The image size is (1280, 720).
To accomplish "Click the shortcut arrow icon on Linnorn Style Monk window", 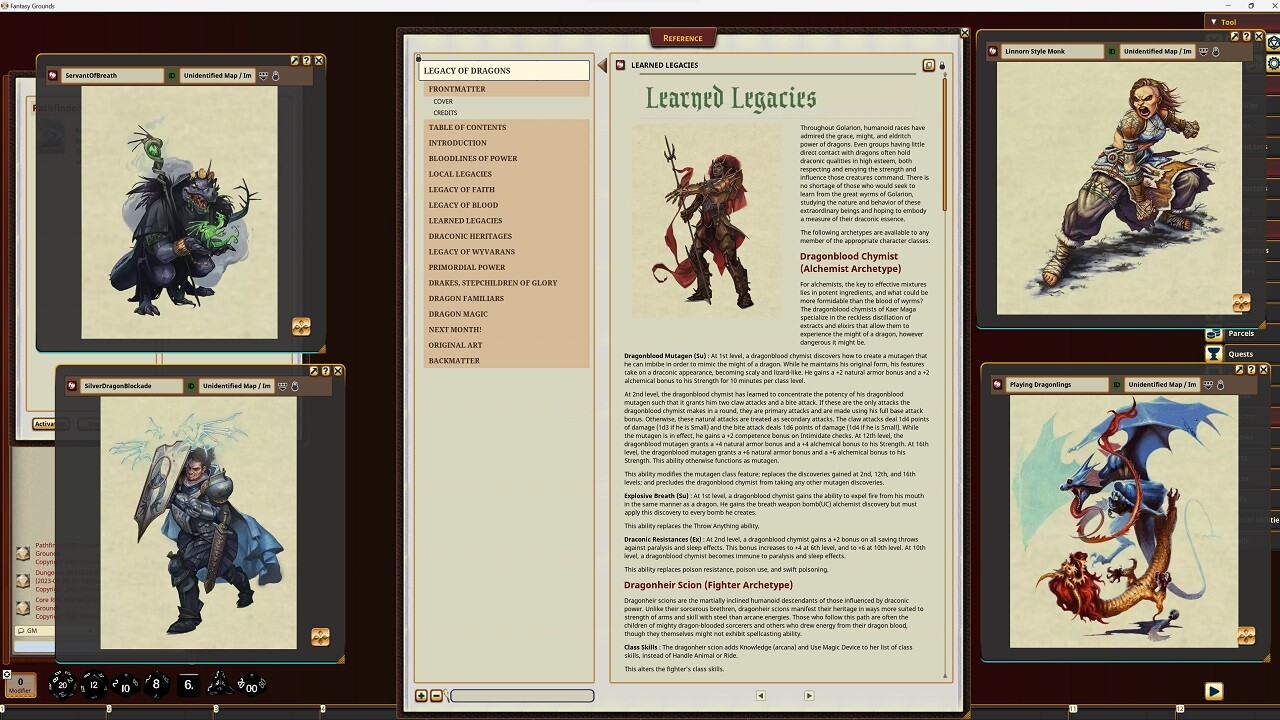I will point(1234,37).
